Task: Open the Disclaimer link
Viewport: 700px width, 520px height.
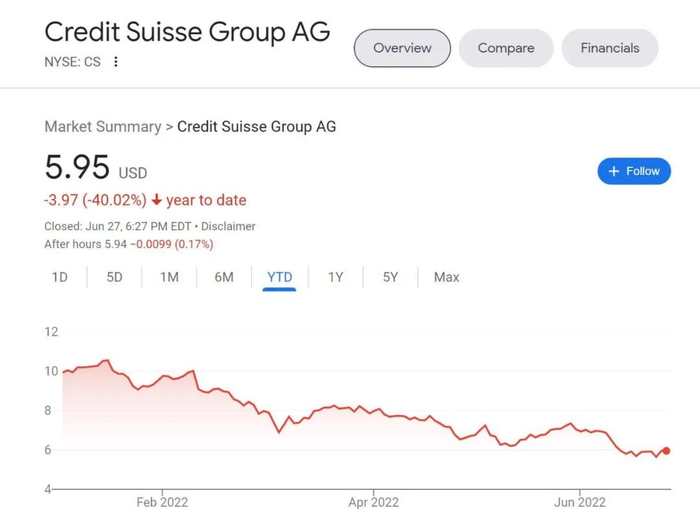Action: point(229,226)
